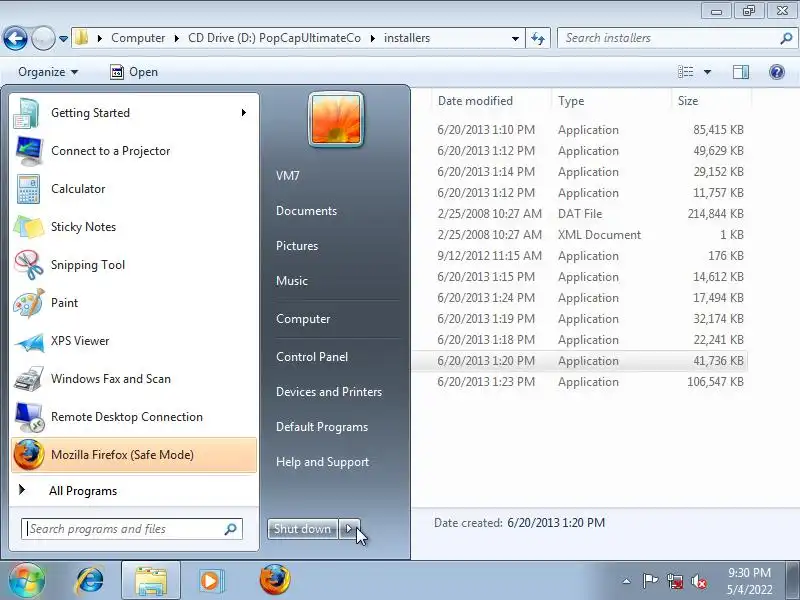Open VM7 user folder link

pos(288,176)
